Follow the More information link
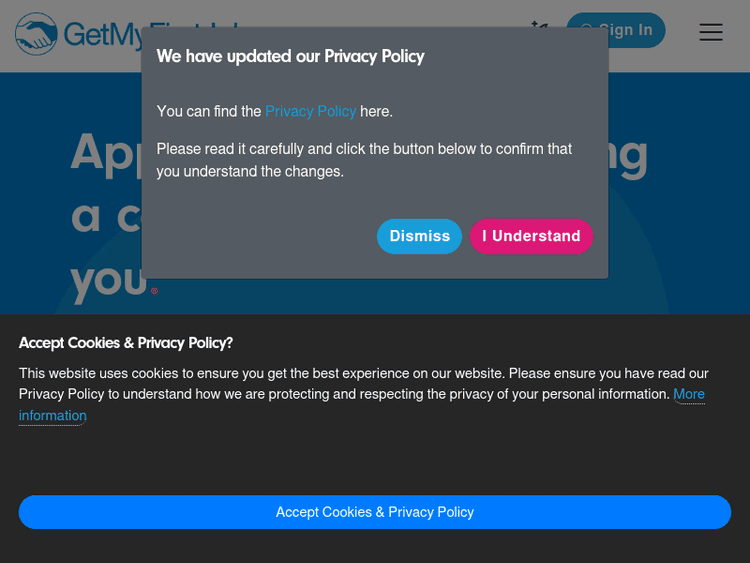Viewport: 750px width, 563px height. coord(688,394)
